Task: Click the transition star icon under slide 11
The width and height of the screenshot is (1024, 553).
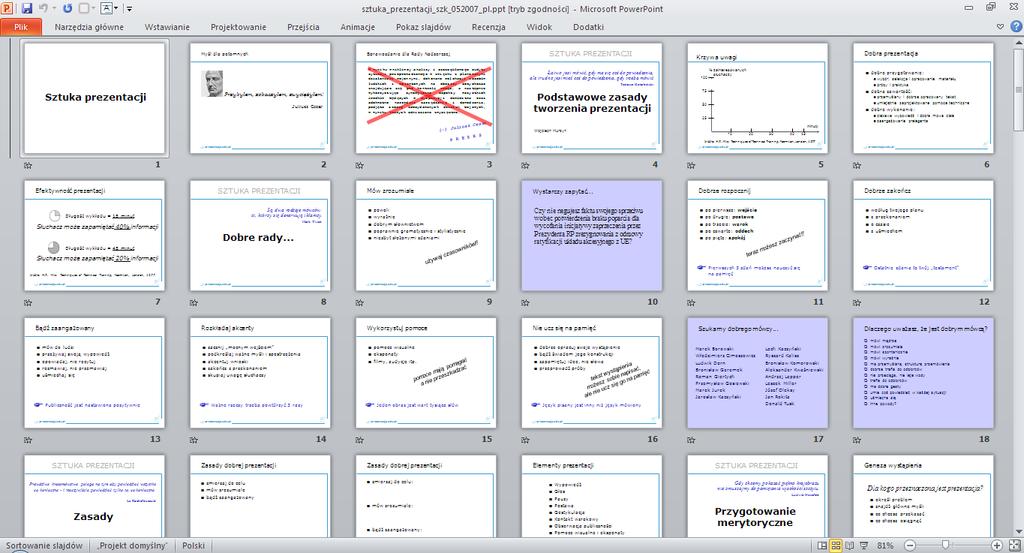Action: click(x=691, y=302)
